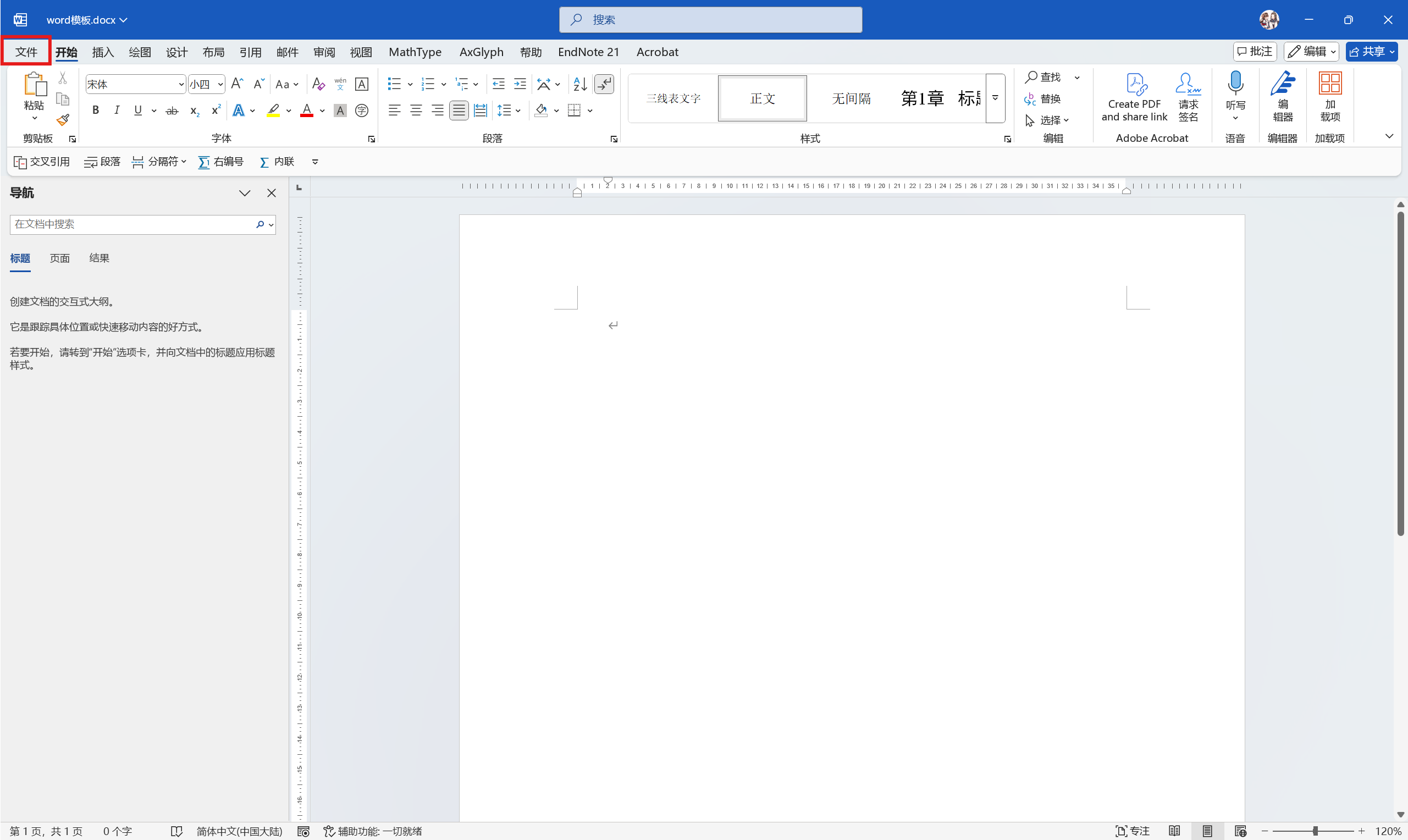The width and height of the screenshot is (1408, 840).
Task: Switch to Web Layout view in status bar
Action: coord(1240,831)
